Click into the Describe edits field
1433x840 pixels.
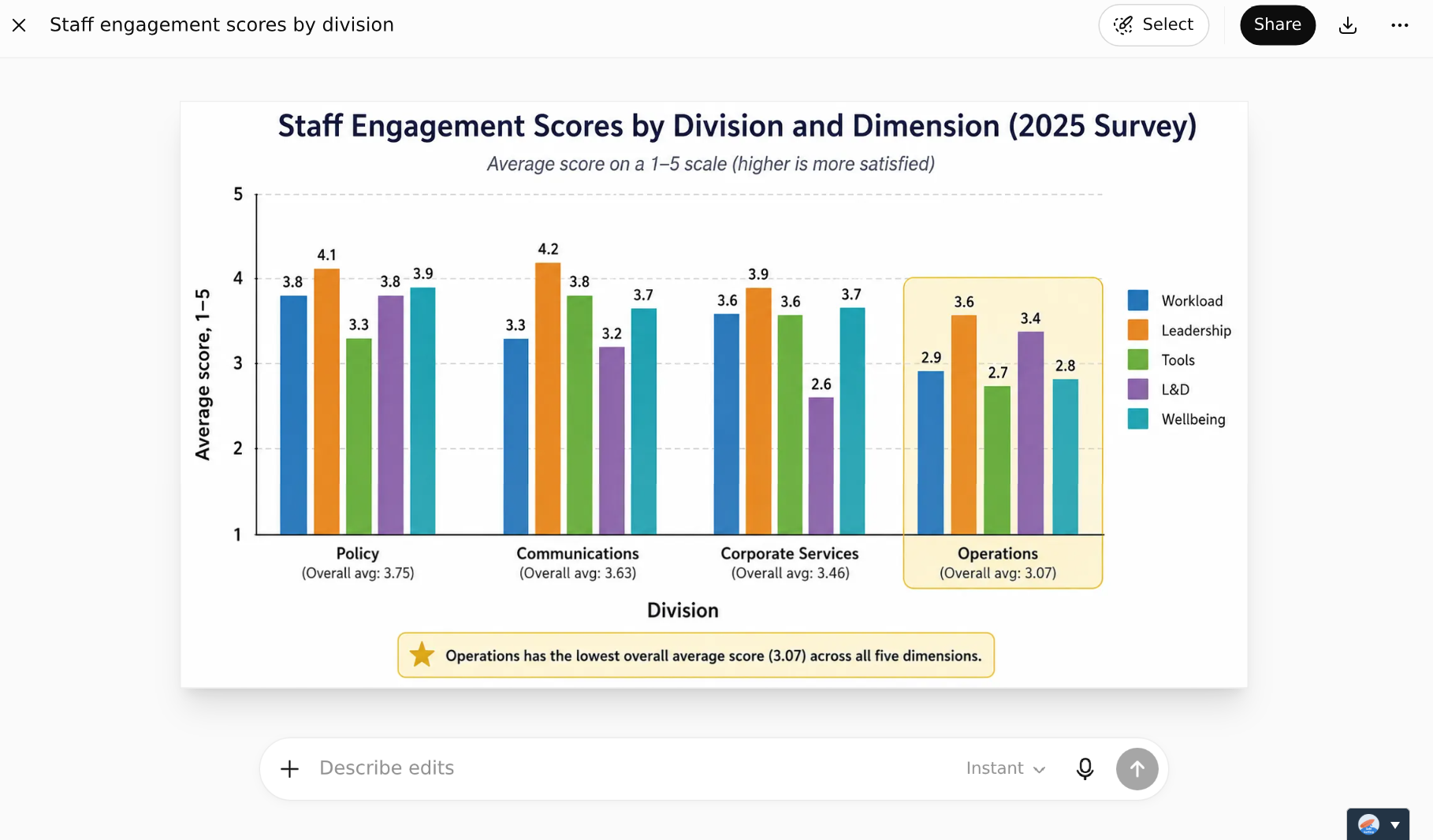point(631,768)
